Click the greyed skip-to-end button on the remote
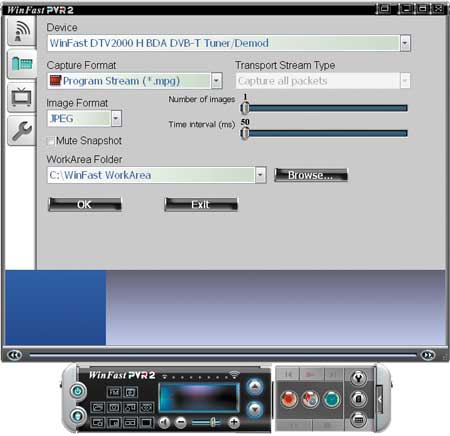 333,375
